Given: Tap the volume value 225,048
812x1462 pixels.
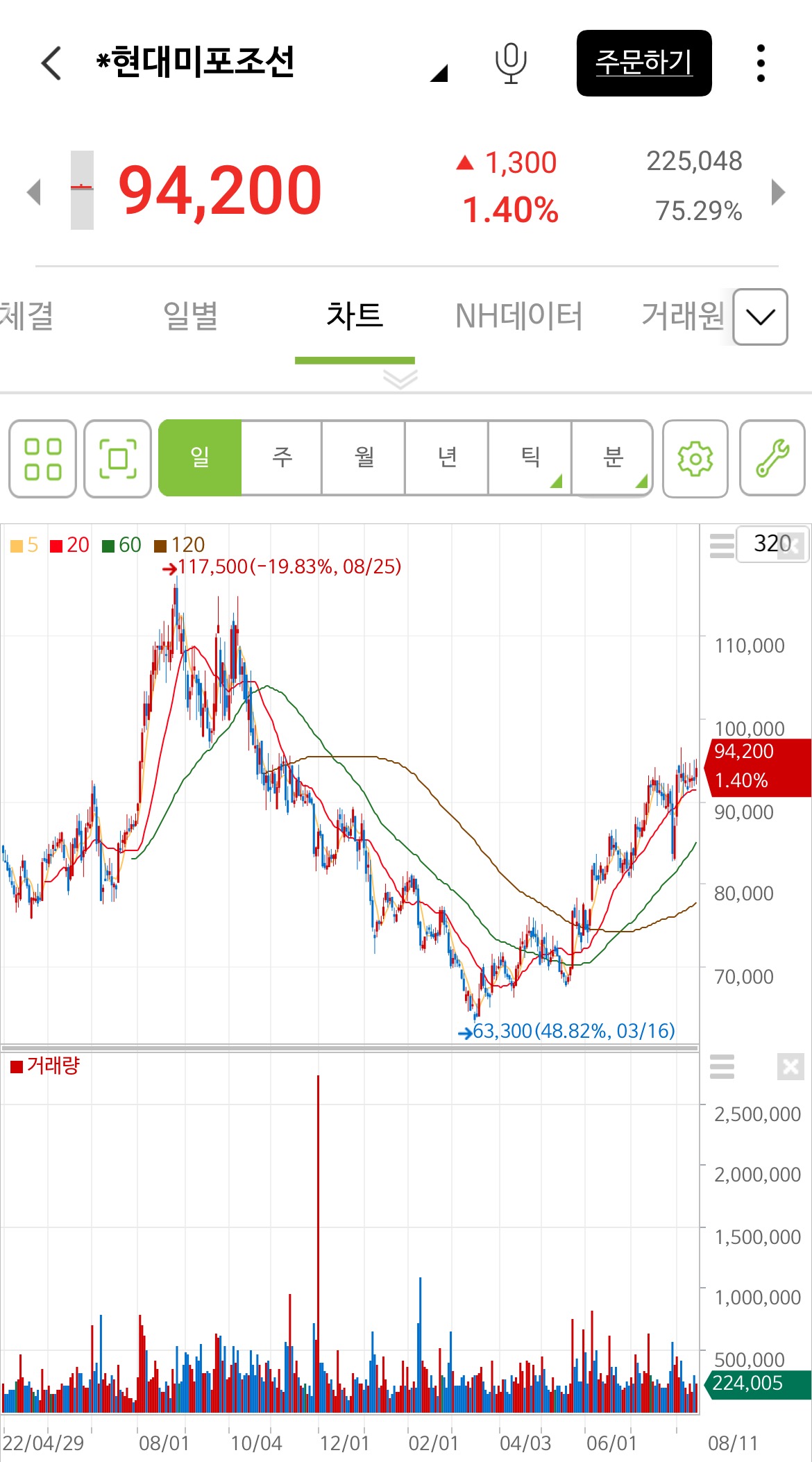Looking at the screenshot, I should (x=694, y=161).
